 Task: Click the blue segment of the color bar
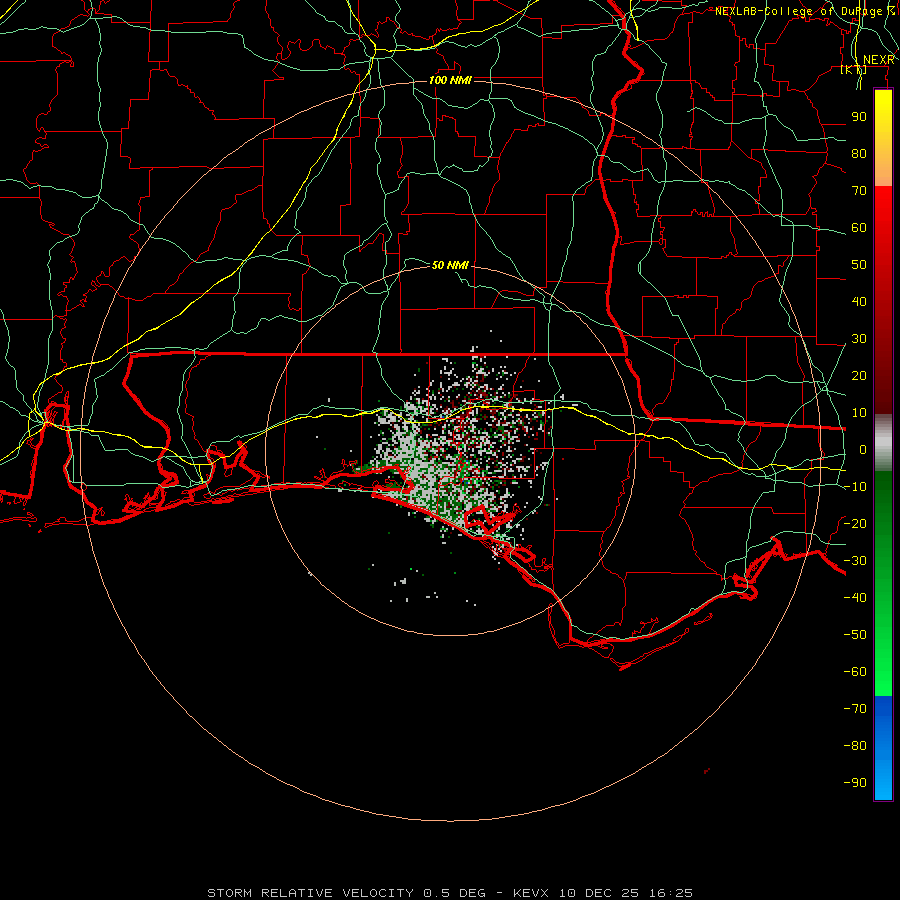883,748
